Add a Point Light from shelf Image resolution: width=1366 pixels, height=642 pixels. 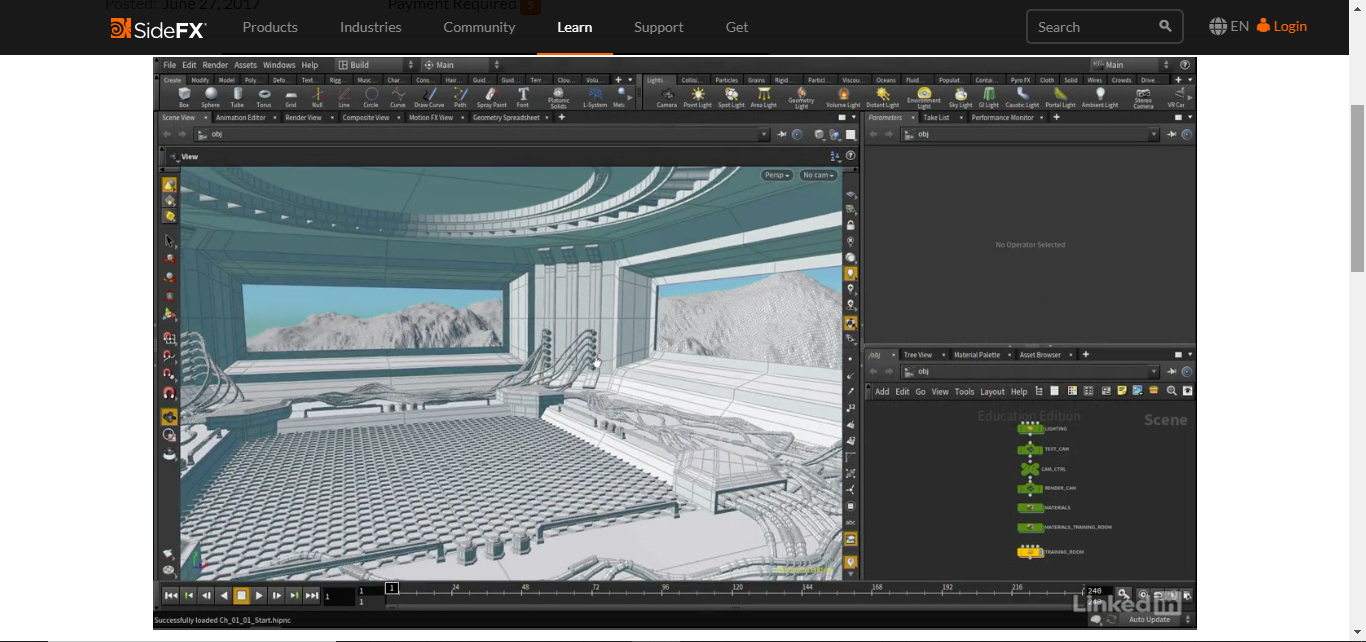tap(697, 97)
